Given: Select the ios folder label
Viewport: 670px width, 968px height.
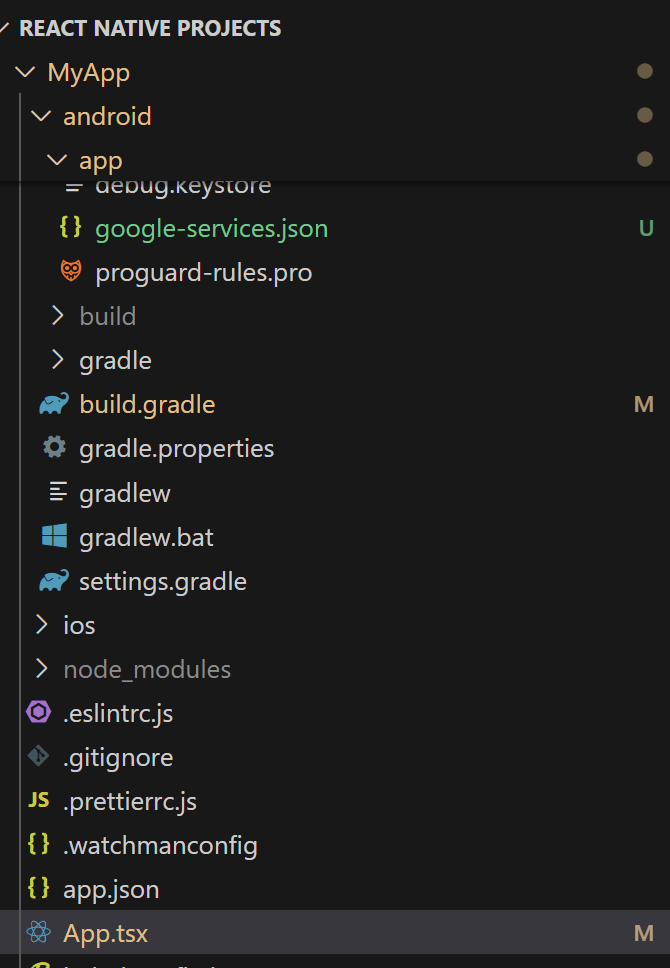Looking at the screenshot, I should pos(79,625).
